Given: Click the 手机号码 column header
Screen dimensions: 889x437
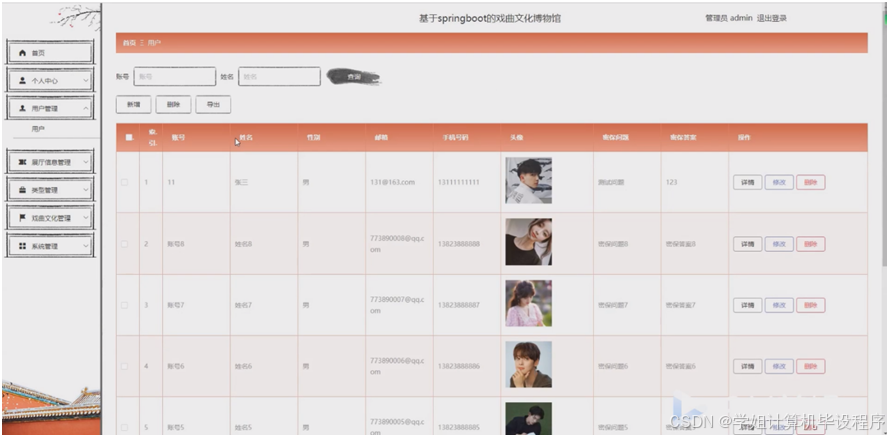Looking at the screenshot, I should tap(455, 137).
